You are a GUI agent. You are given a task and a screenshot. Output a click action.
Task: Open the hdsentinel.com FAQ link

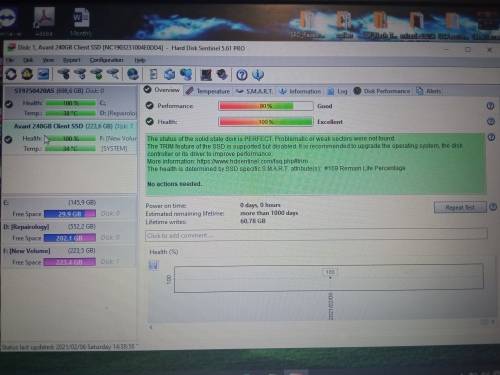click(x=252, y=161)
